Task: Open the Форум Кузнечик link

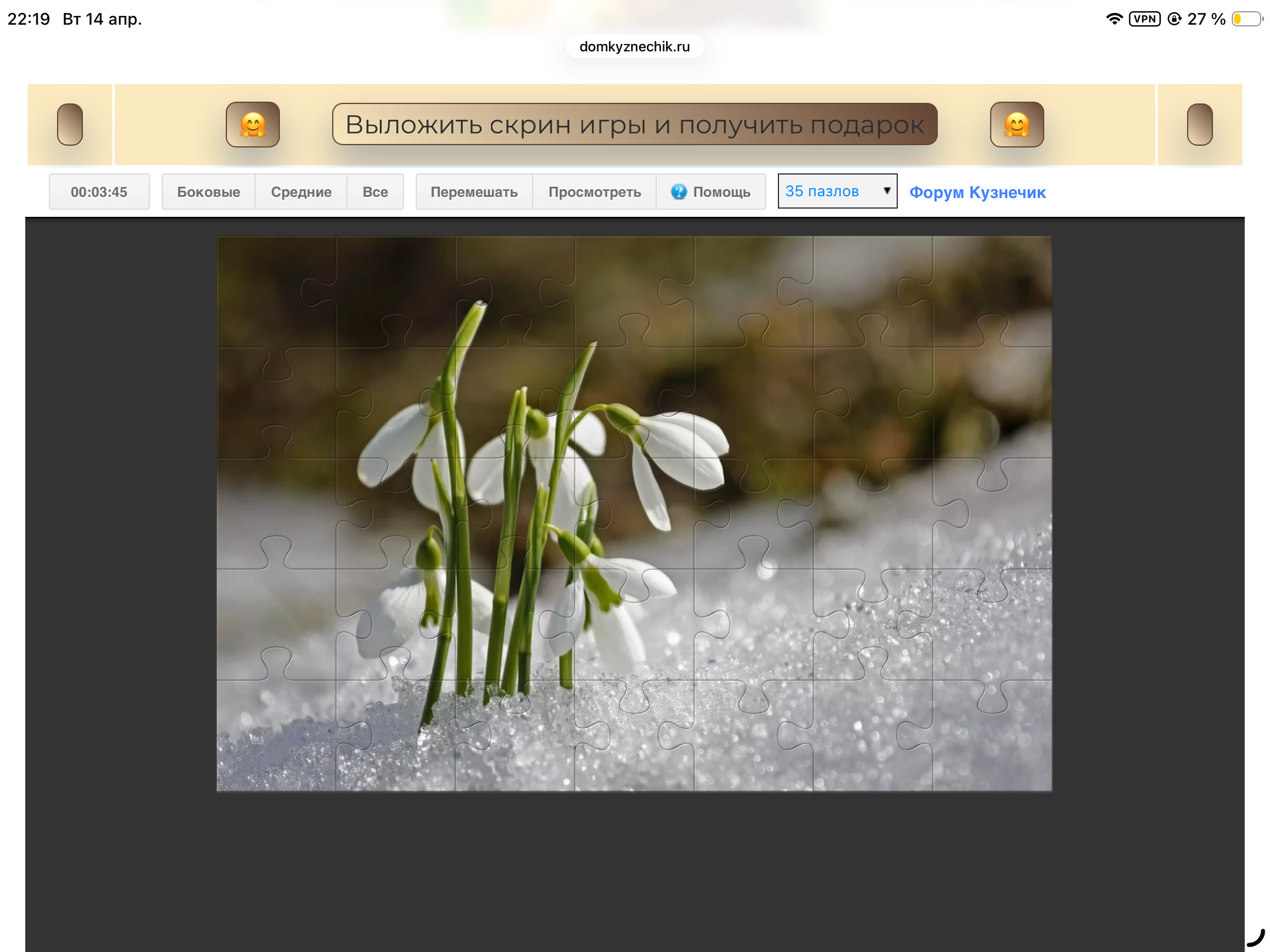Action: click(977, 192)
